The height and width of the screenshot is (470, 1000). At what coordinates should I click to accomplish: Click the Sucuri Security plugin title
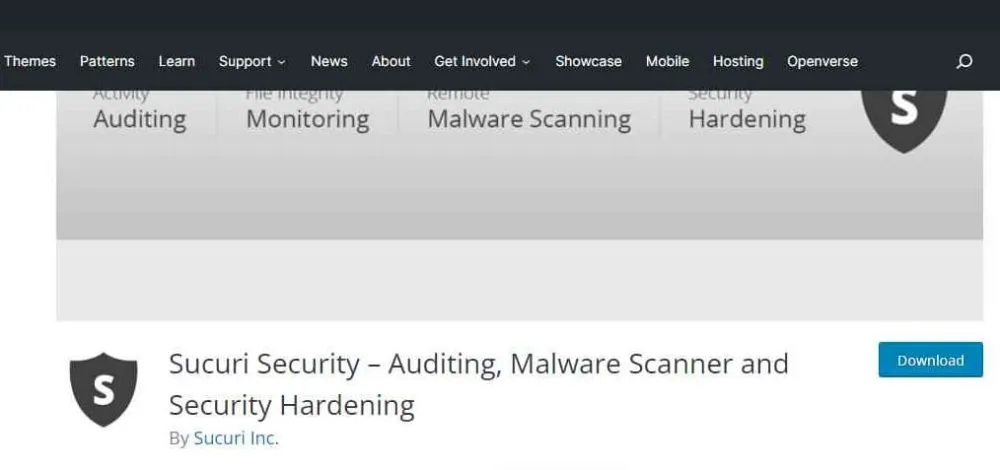click(x=478, y=383)
